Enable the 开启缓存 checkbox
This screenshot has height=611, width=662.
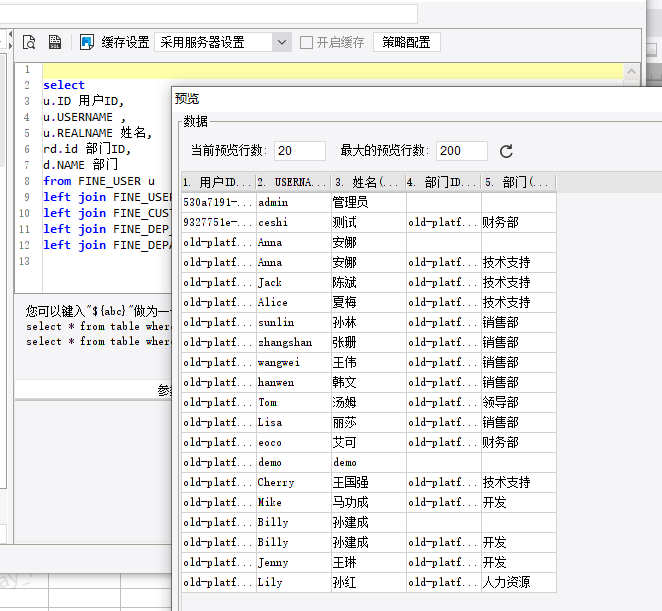306,42
